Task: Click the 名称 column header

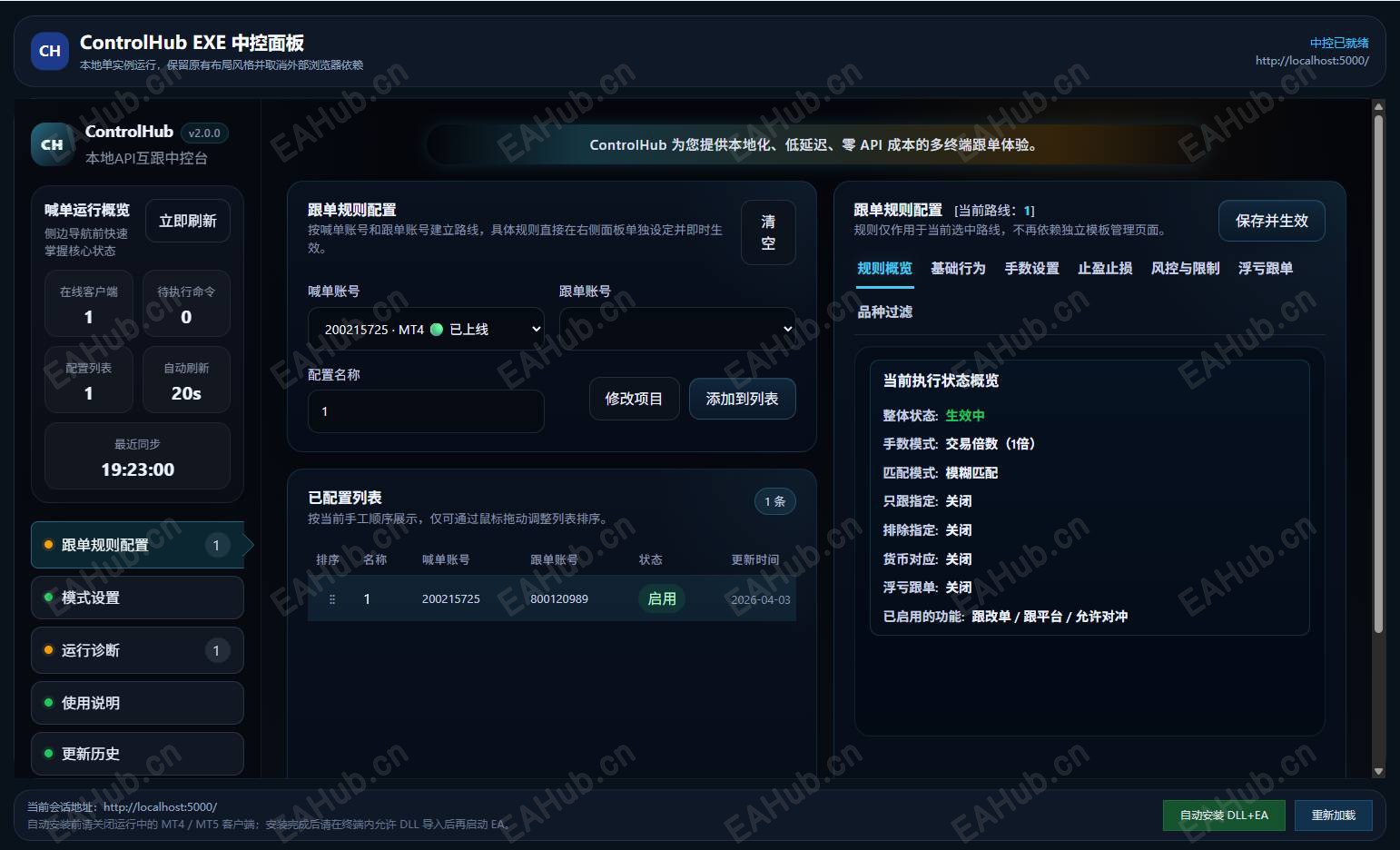Action: (x=375, y=559)
